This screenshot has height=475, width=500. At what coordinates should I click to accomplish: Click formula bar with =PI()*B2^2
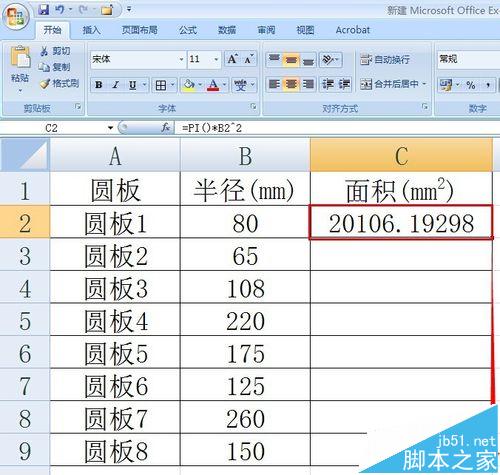coord(337,128)
